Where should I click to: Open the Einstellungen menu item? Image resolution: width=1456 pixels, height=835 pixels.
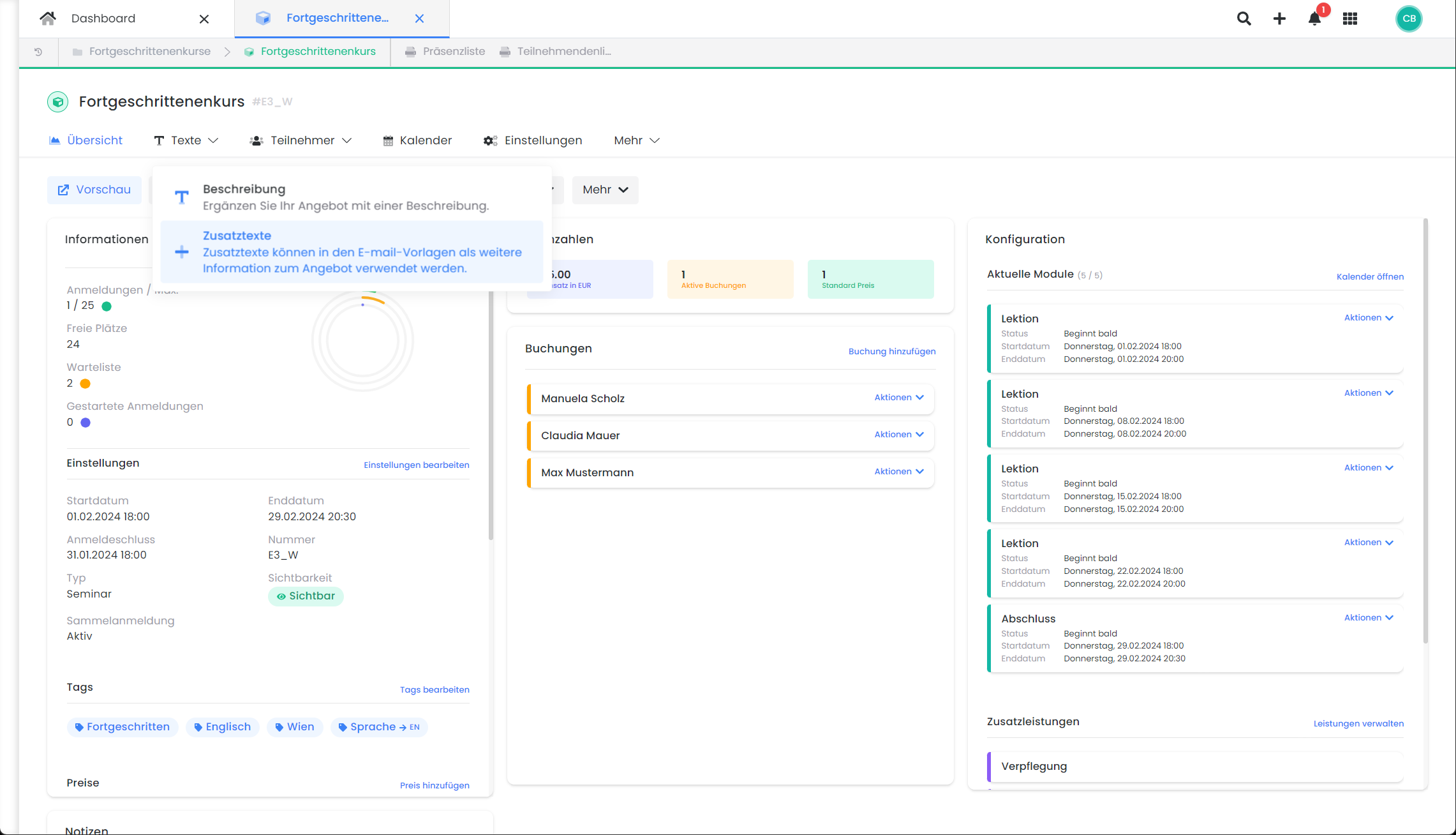[533, 140]
